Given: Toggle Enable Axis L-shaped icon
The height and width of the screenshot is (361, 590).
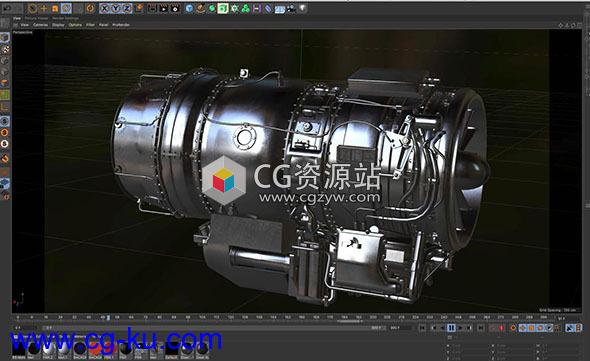Looking at the screenshot, I should coord(5,108).
